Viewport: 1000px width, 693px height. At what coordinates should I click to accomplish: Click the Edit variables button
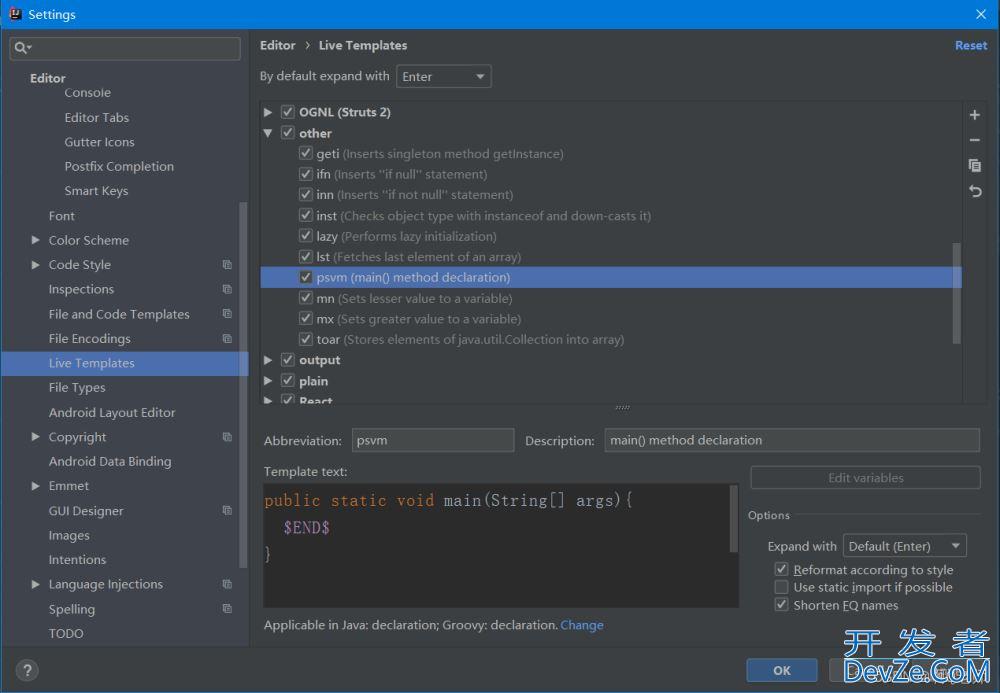click(x=865, y=478)
